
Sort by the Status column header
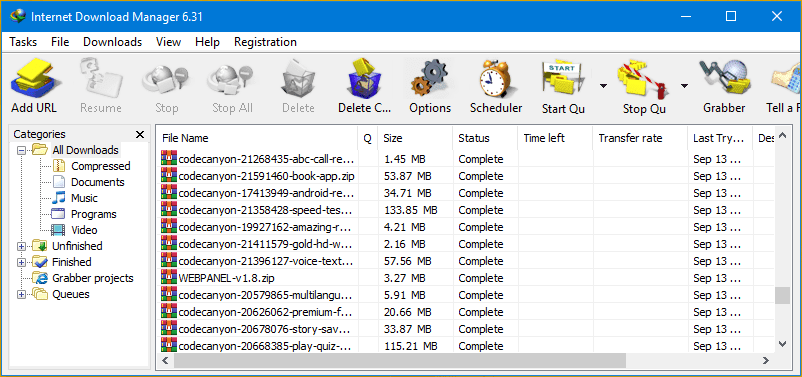coord(485,138)
